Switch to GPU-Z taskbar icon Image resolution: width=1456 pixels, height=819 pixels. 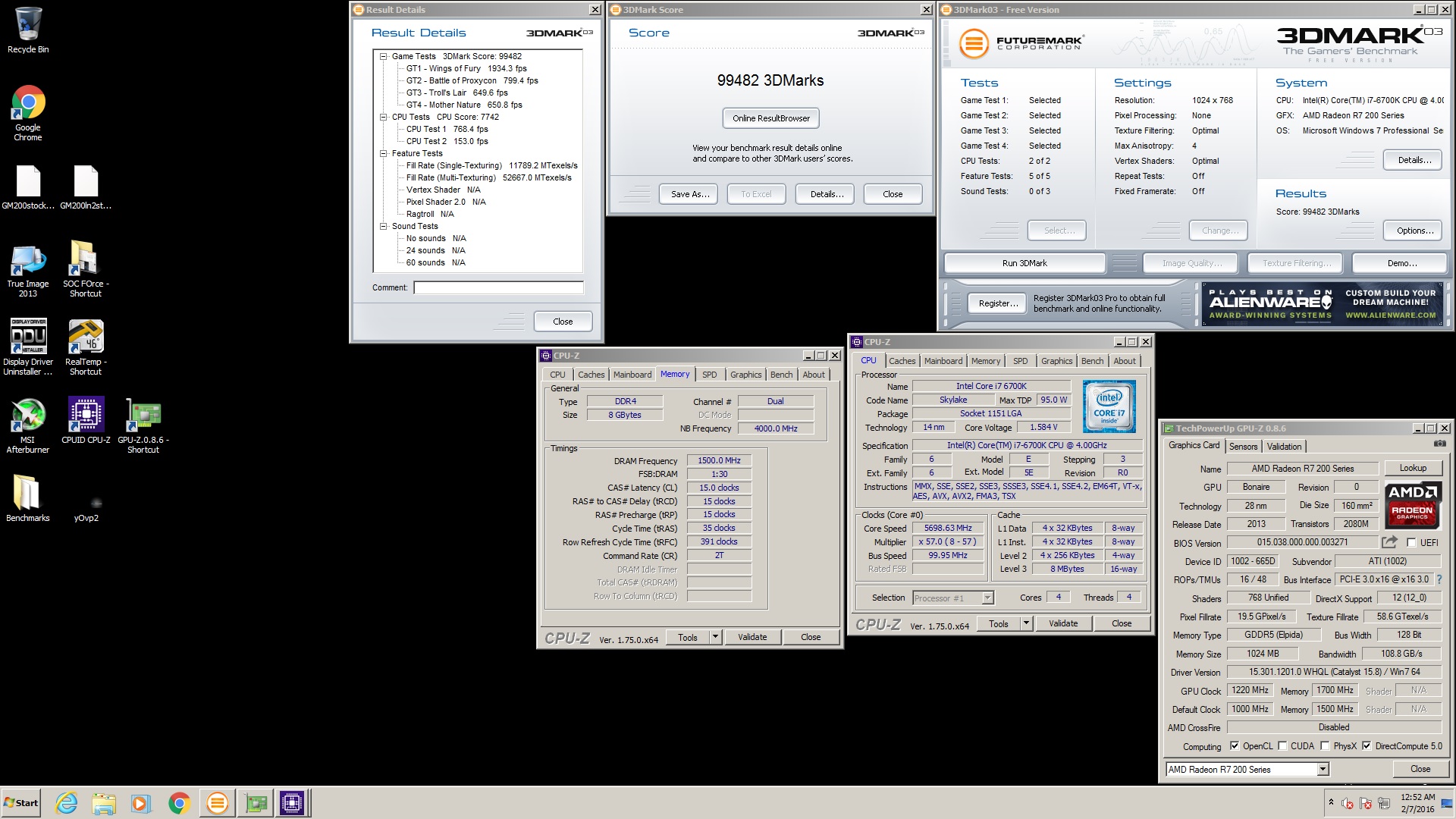[256, 802]
